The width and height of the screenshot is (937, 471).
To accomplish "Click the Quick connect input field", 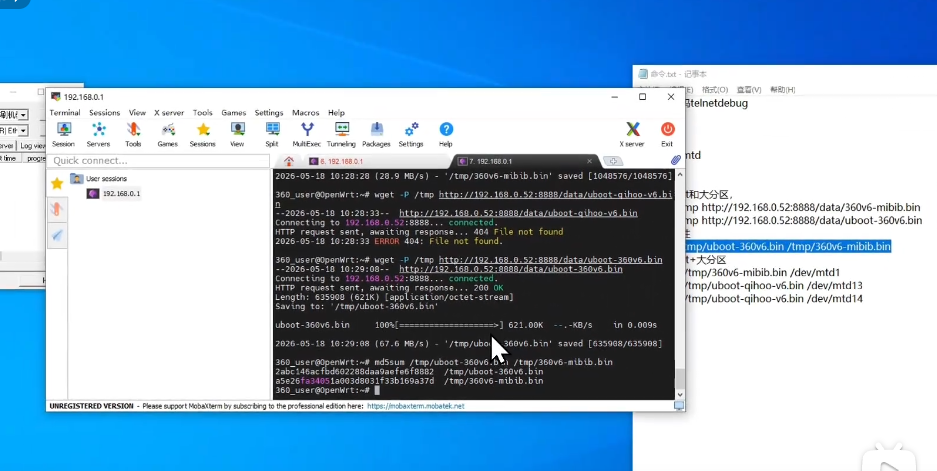I will click(x=159, y=161).
